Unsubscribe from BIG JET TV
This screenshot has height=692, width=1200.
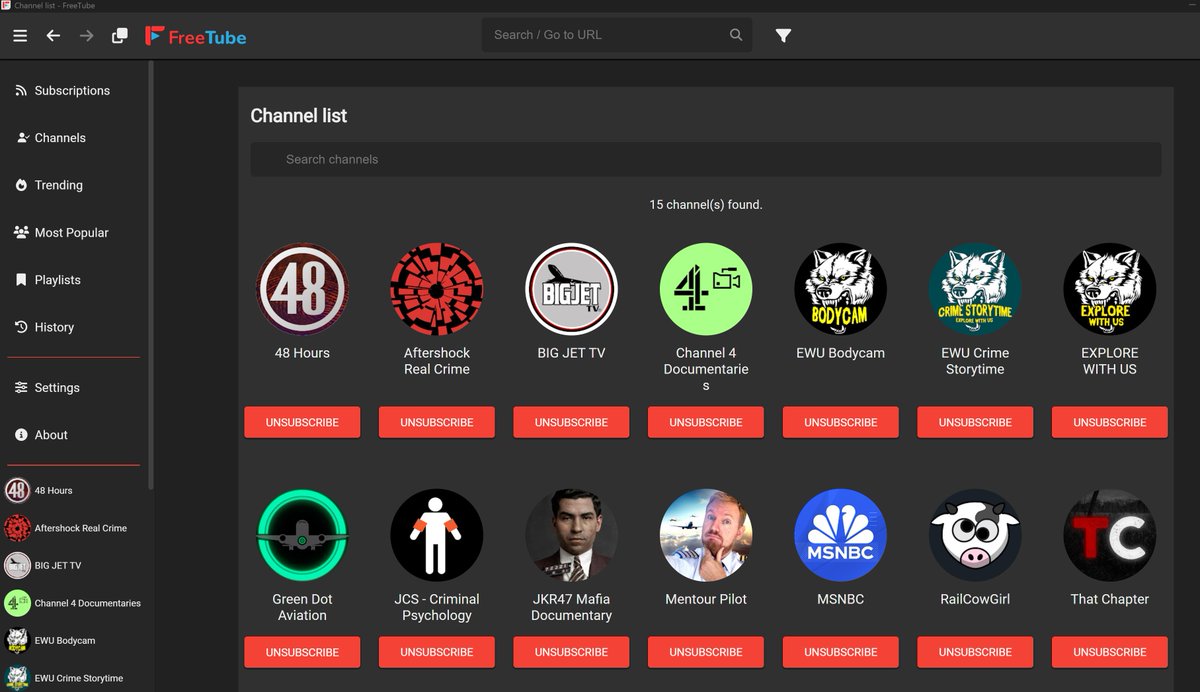pyautogui.click(x=571, y=422)
